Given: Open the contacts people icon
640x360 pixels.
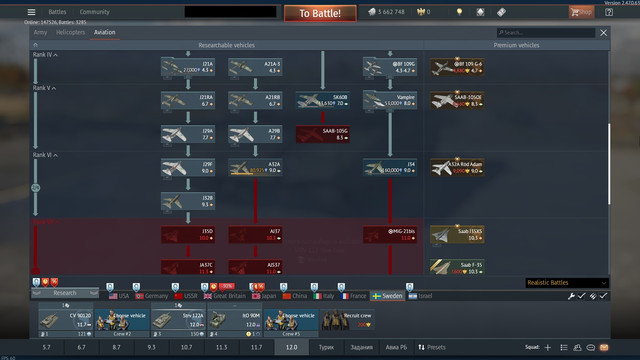Looking at the screenshot, I should point(577,347).
